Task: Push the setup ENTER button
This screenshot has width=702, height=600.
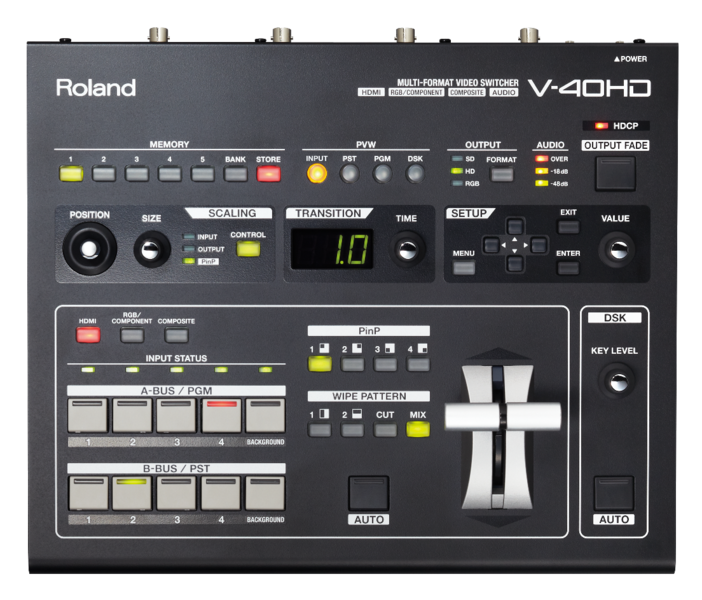Action: (568, 268)
